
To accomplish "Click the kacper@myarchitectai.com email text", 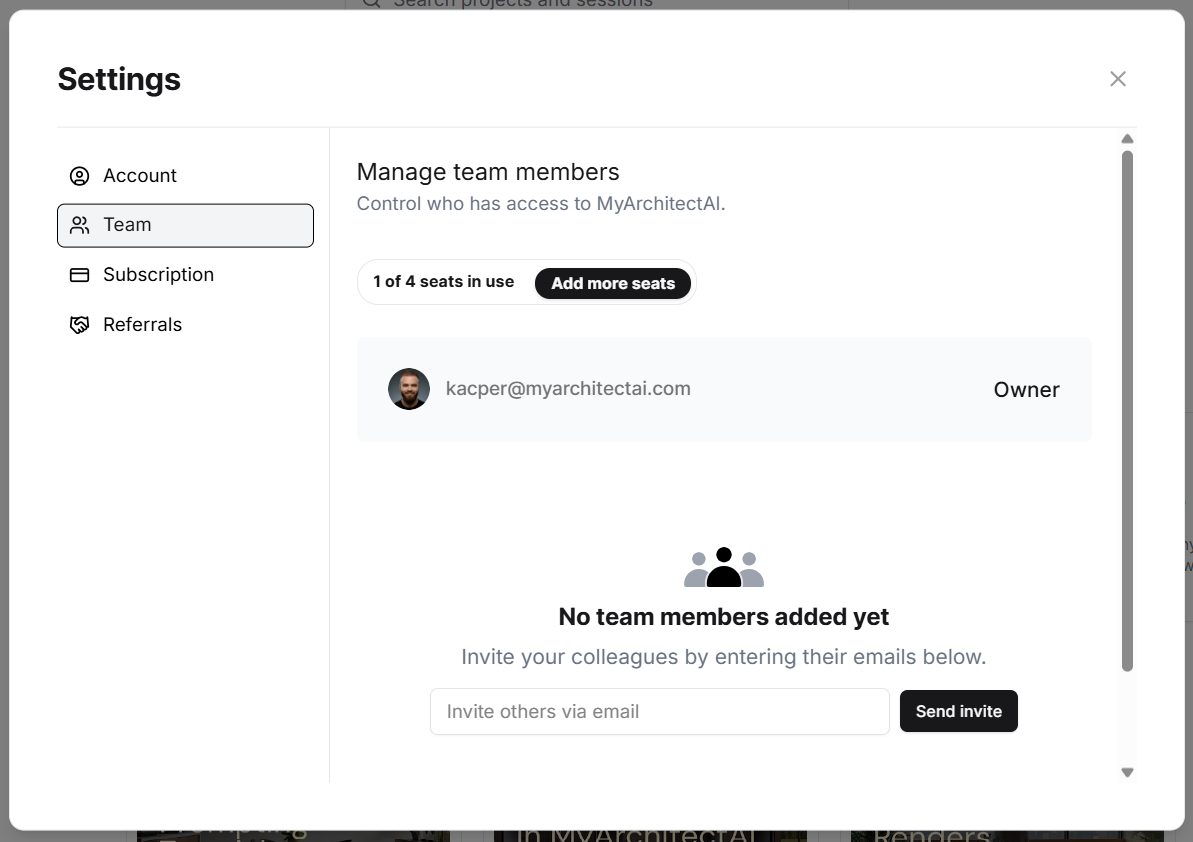I will pos(568,389).
